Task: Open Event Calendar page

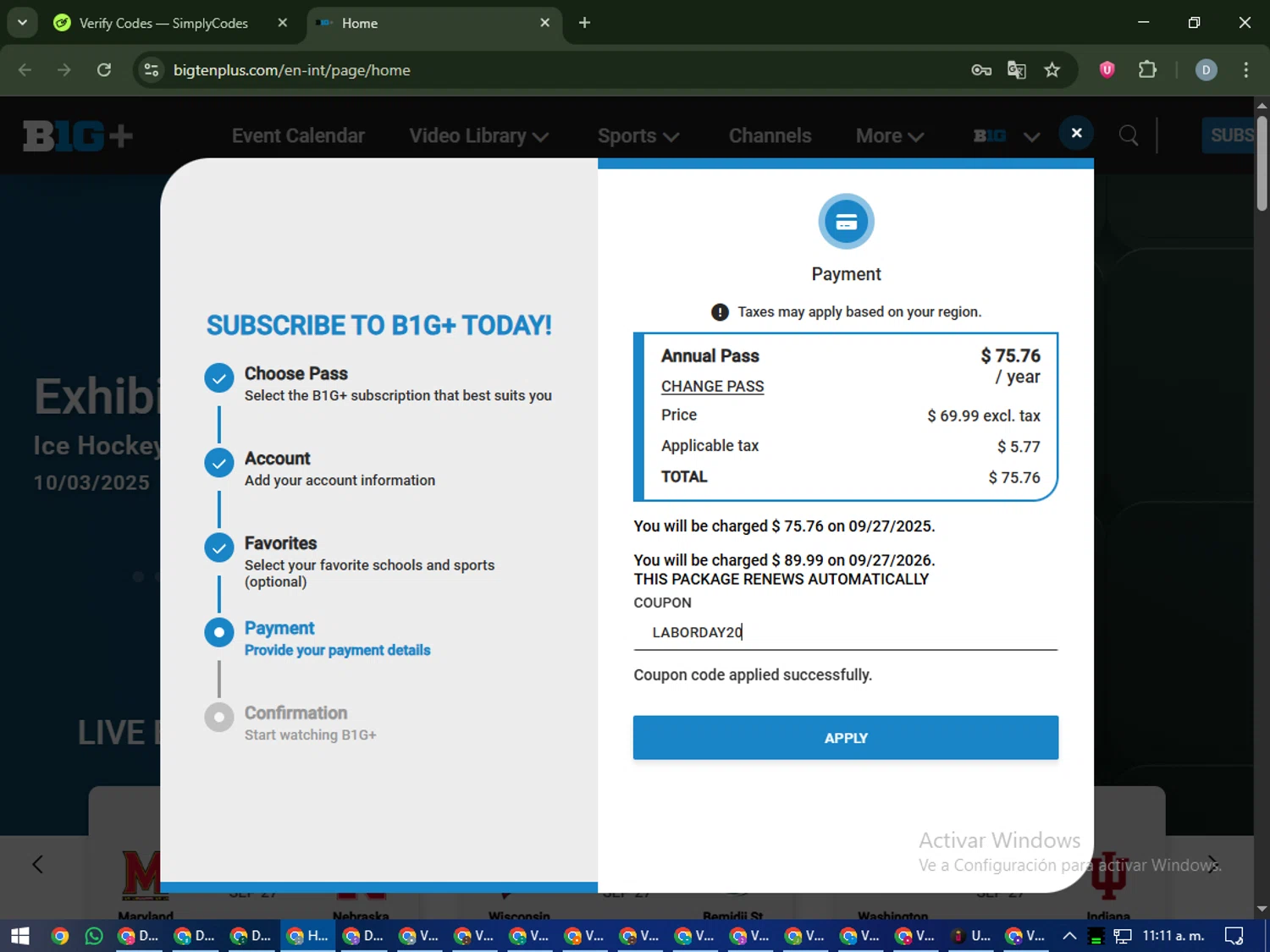Action: (x=298, y=136)
